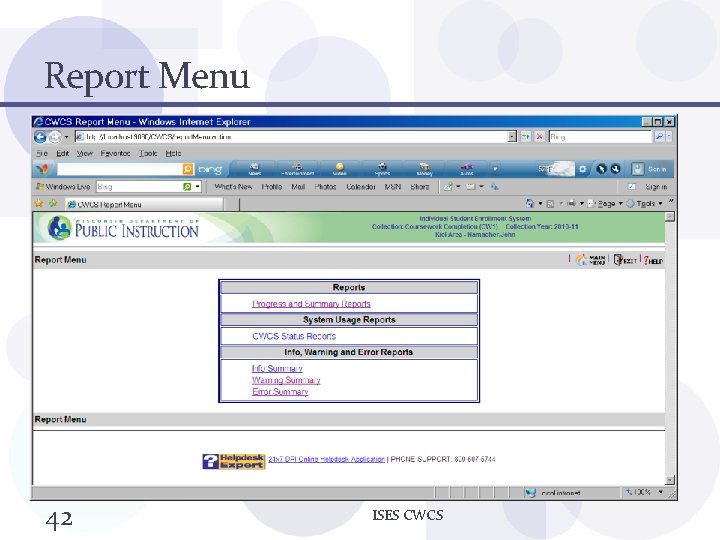Open the Entertainment icon on the MSN toolbar
Image resolution: width=720 pixels, height=540 pixels.
point(297,169)
